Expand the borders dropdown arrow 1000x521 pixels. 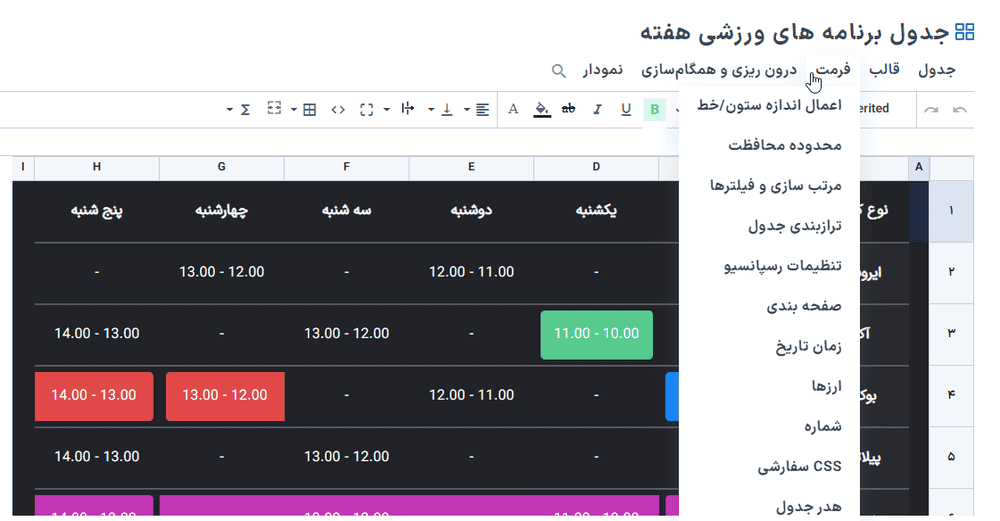coord(294,110)
